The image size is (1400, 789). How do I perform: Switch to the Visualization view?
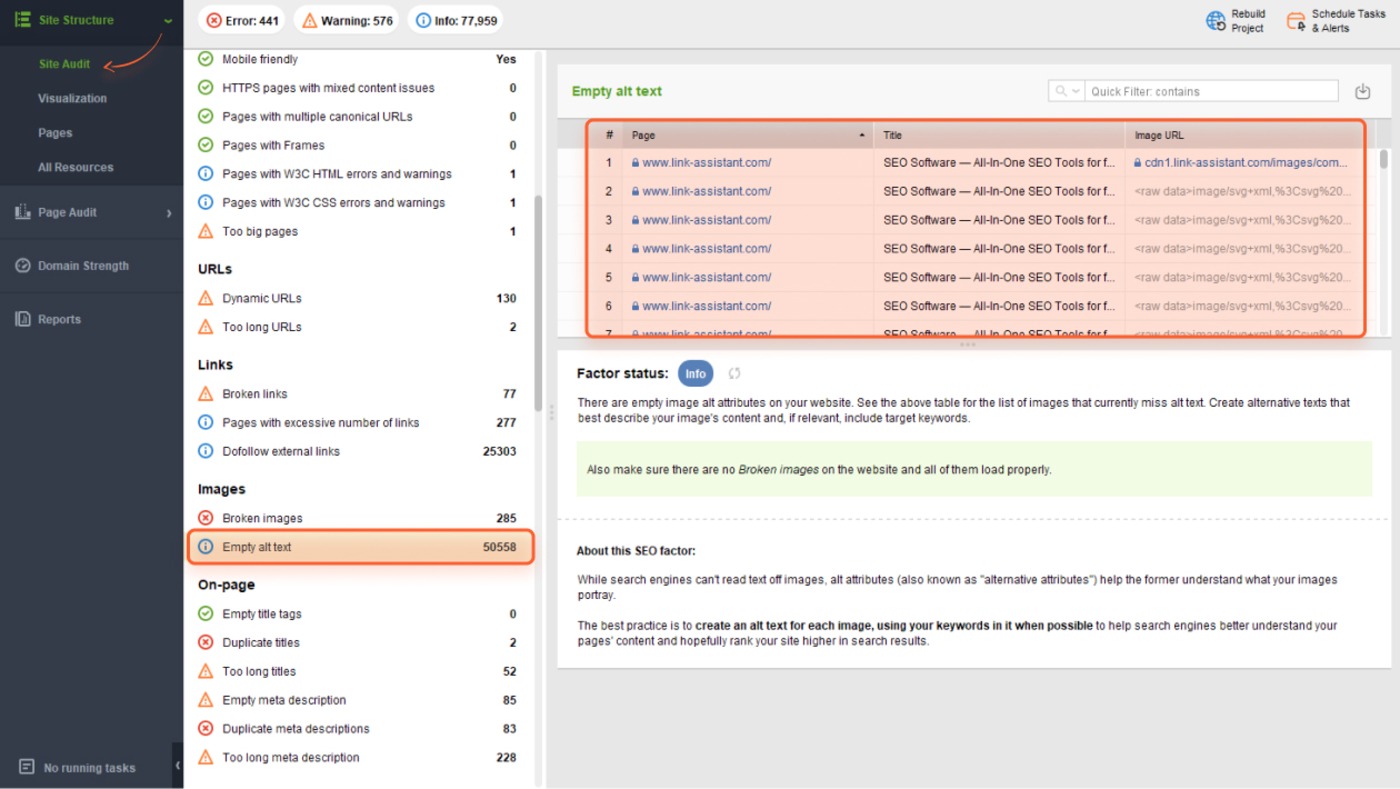pyautogui.click(x=71, y=97)
